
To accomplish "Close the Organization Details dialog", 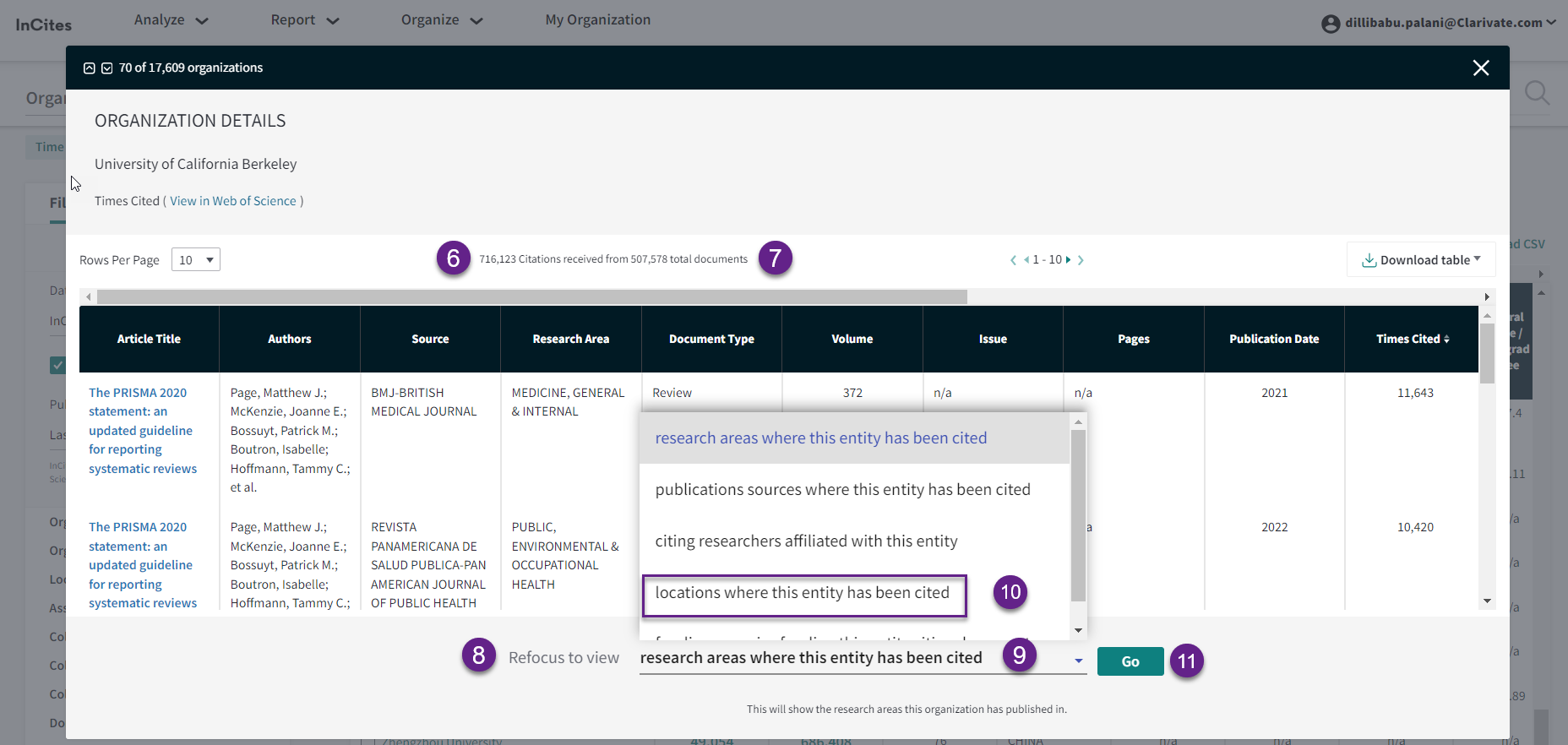I will pos(1481,68).
